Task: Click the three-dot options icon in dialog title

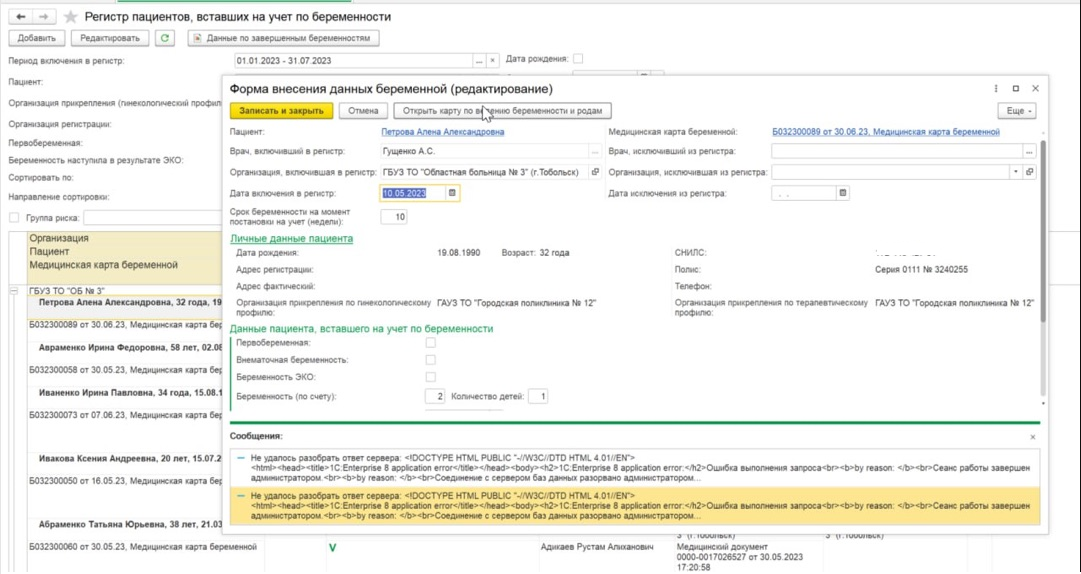Action: pyautogui.click(x=996, y=89)
